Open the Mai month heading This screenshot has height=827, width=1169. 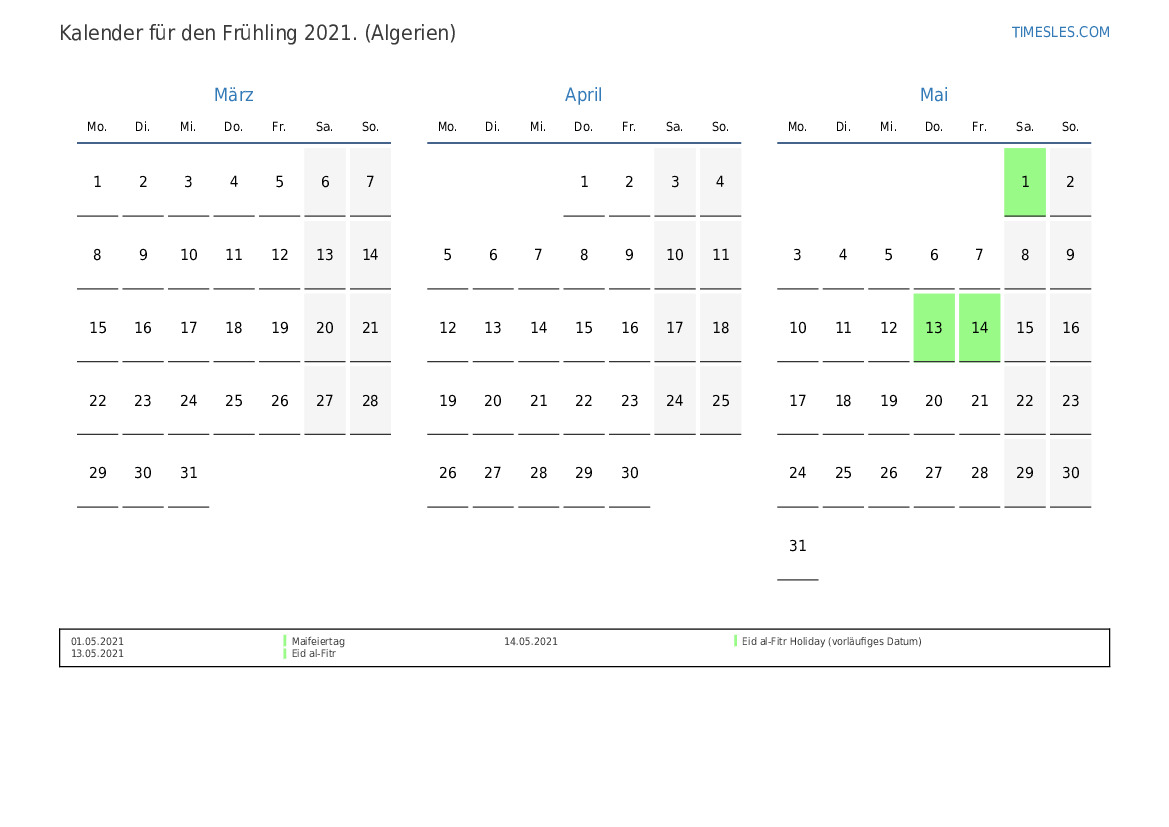tap(933, 95)
